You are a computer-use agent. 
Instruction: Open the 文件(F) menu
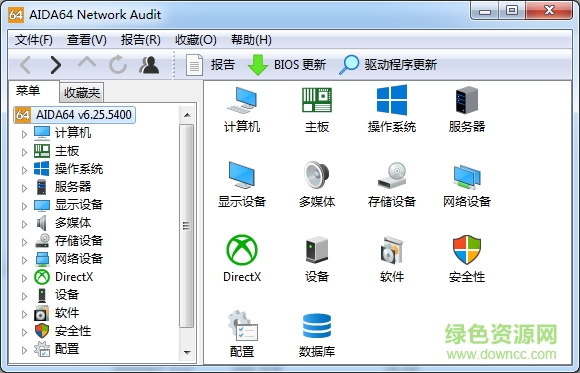34,40
